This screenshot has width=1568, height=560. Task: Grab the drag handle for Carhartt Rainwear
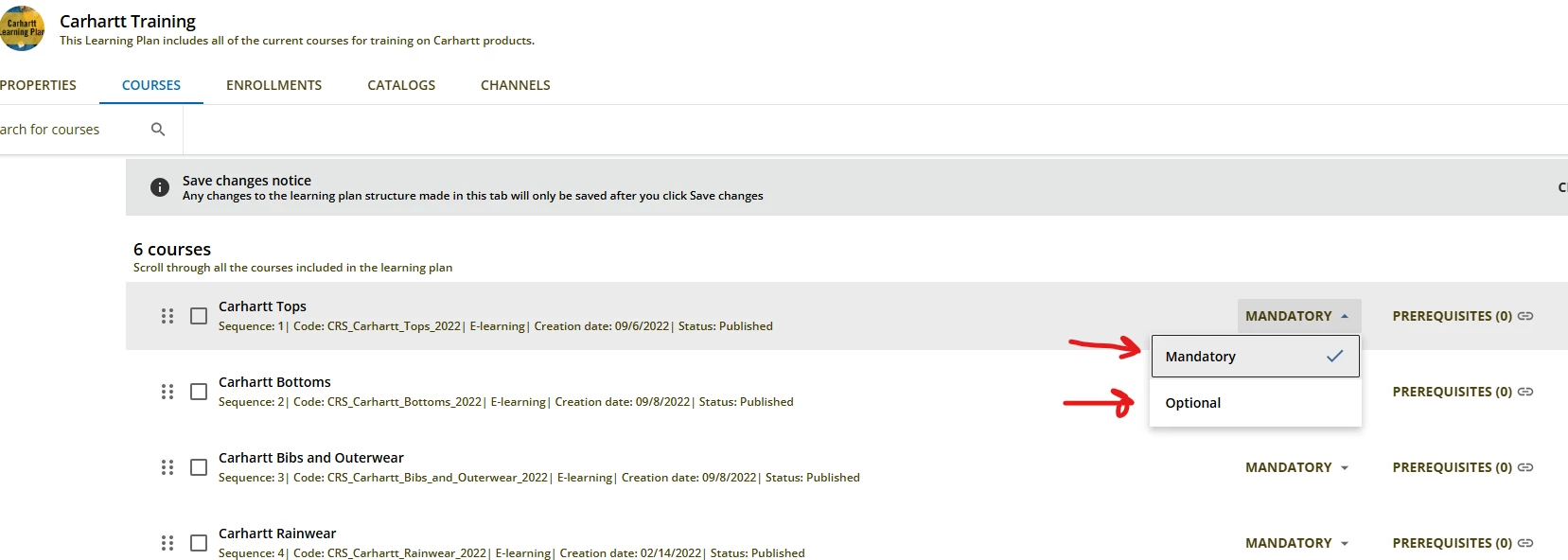pyautogui.click(x=167, y=543)
